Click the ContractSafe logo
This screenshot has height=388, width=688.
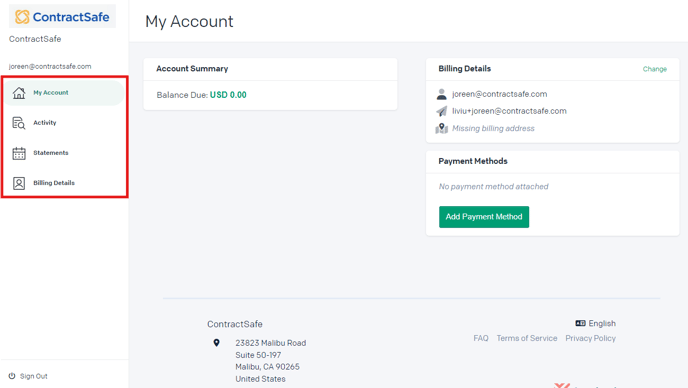(x=62, y=17)
